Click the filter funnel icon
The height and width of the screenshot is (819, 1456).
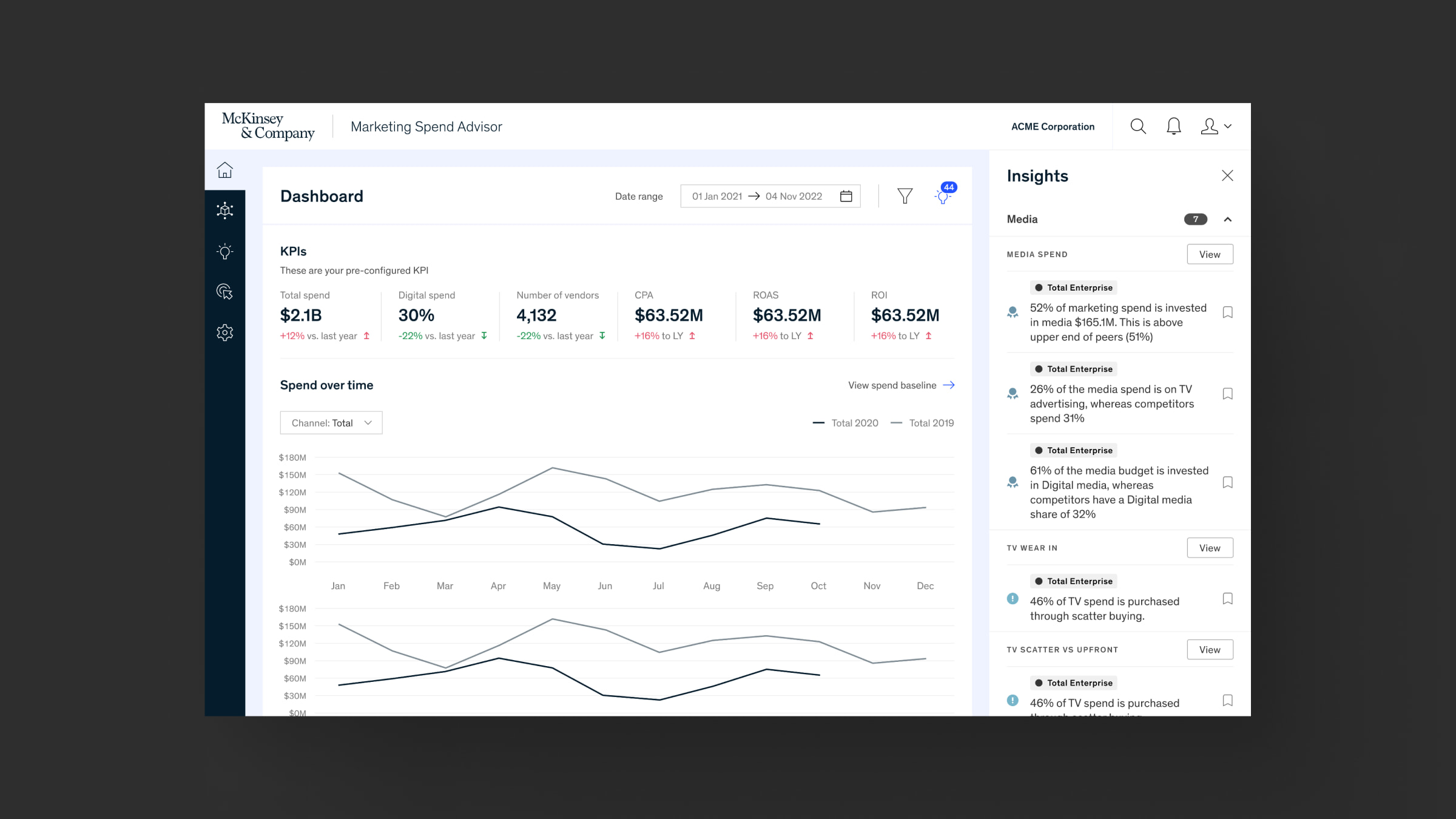click(x=905, y=196)
